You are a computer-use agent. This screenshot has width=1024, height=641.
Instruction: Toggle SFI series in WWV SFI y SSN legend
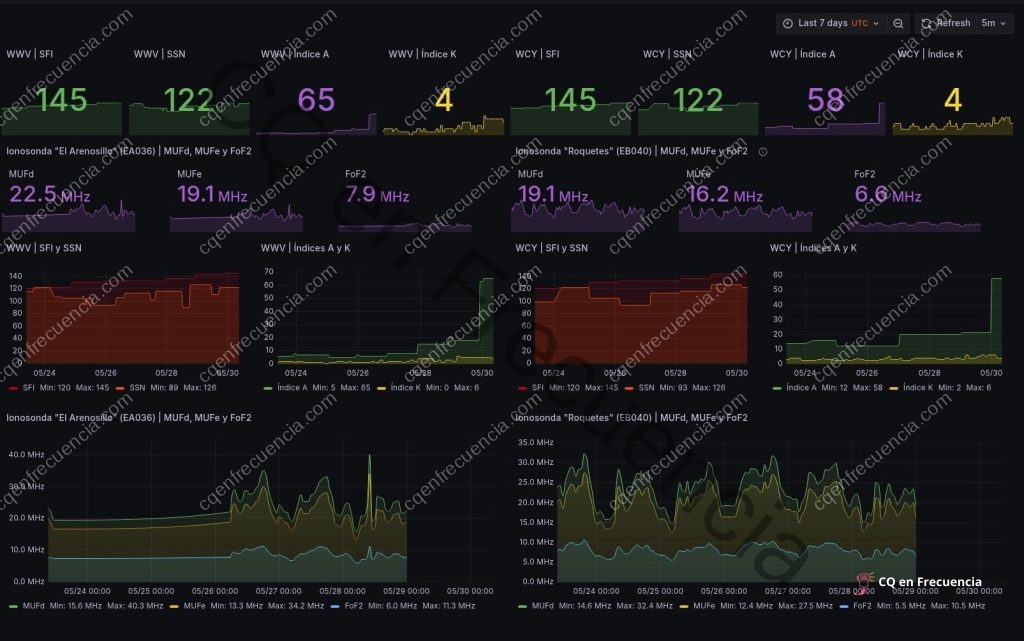pyautogui.click(x=36, y=387)
